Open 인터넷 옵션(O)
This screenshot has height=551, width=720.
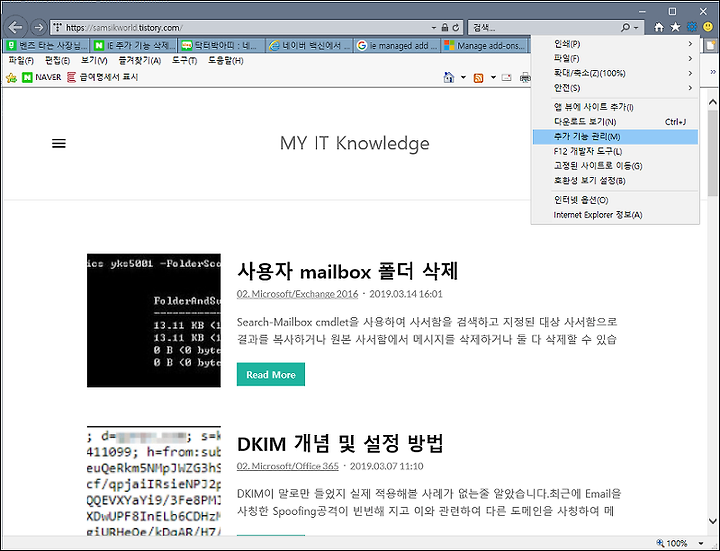click(615, 200)
